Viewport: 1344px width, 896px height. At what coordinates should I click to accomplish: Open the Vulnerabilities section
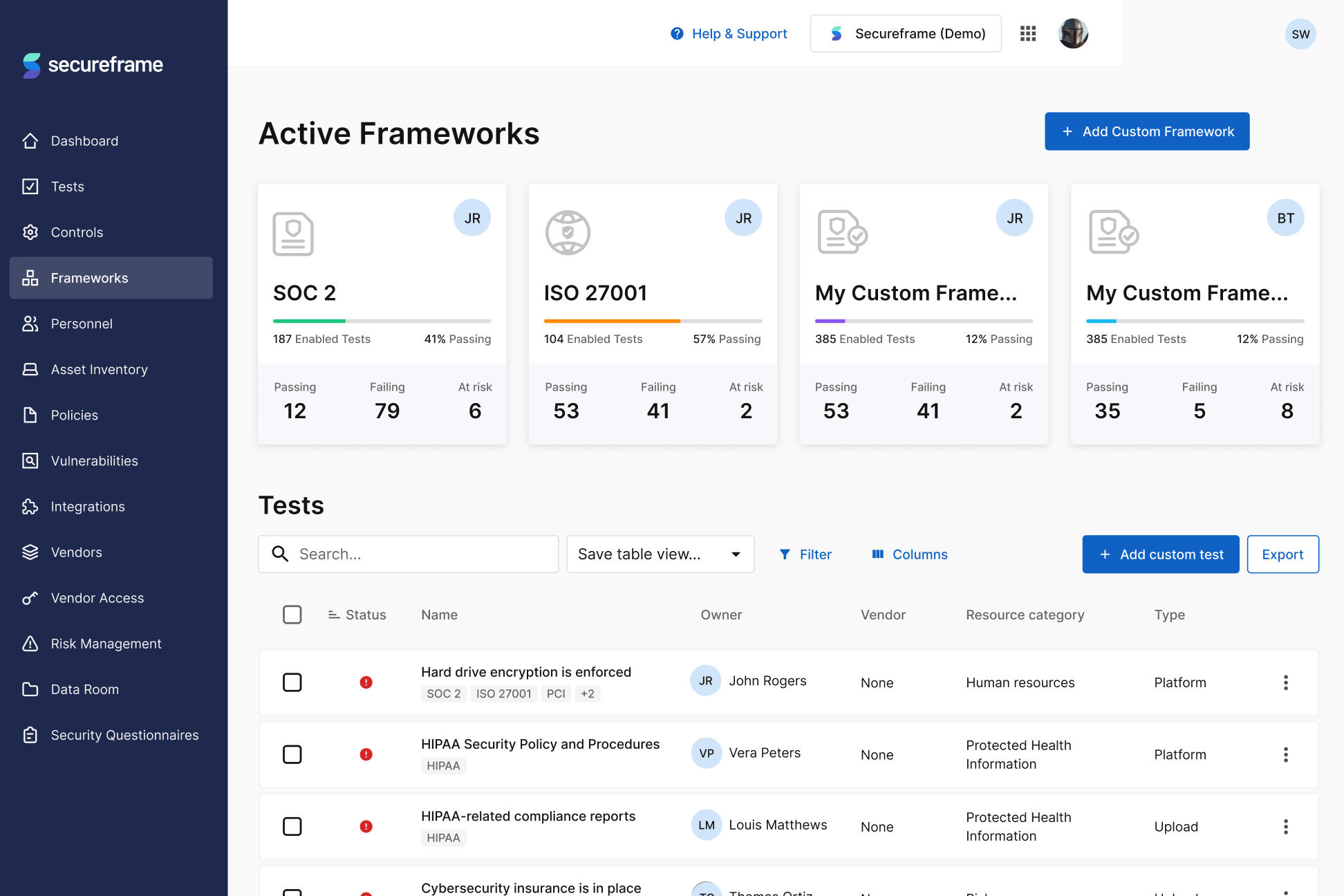(95, 460)
